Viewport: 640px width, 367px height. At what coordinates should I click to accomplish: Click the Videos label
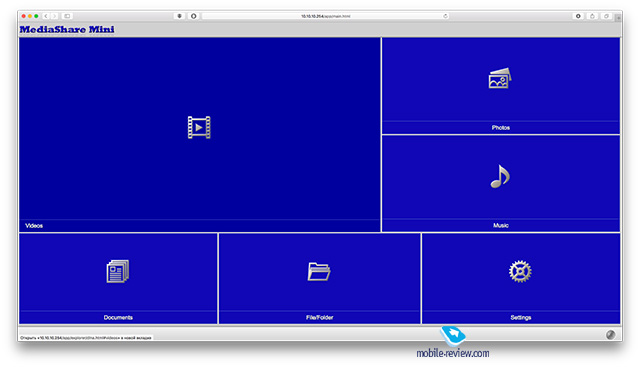pyautogui.click(x=34, y=226)
